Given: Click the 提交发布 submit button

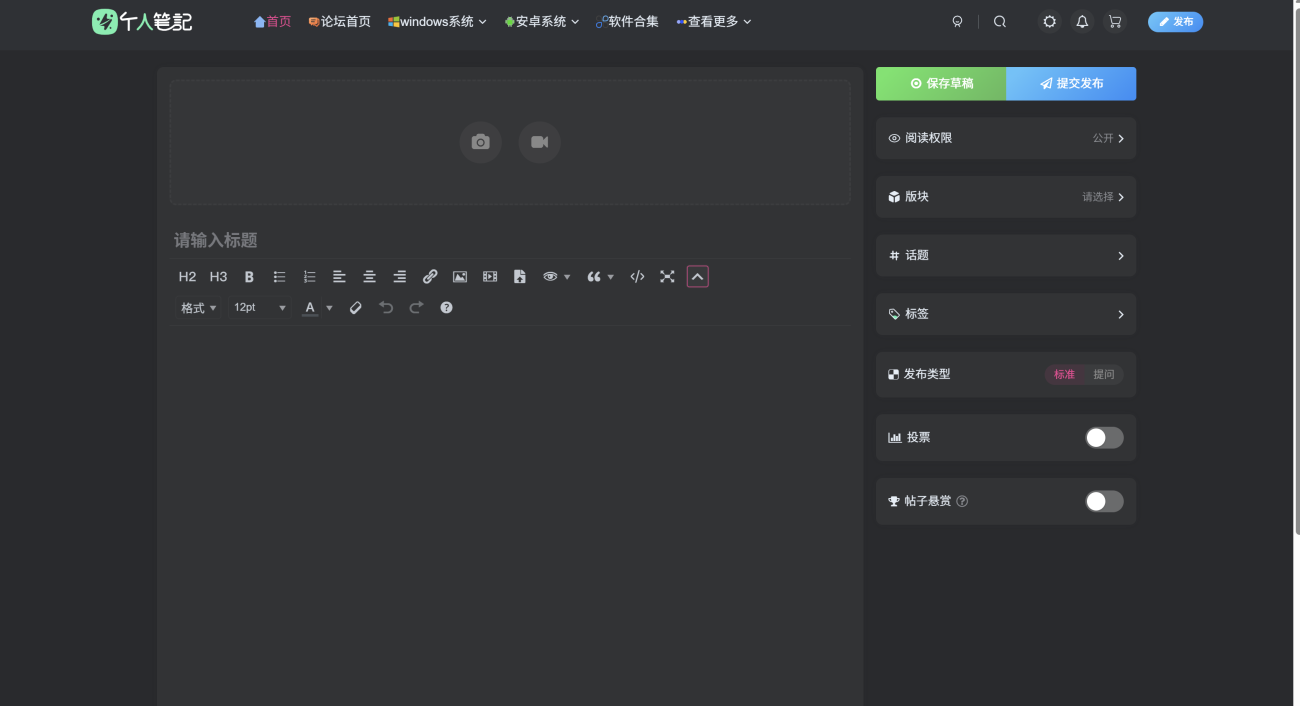Looking at the screenshot, I should [1071, 84].
